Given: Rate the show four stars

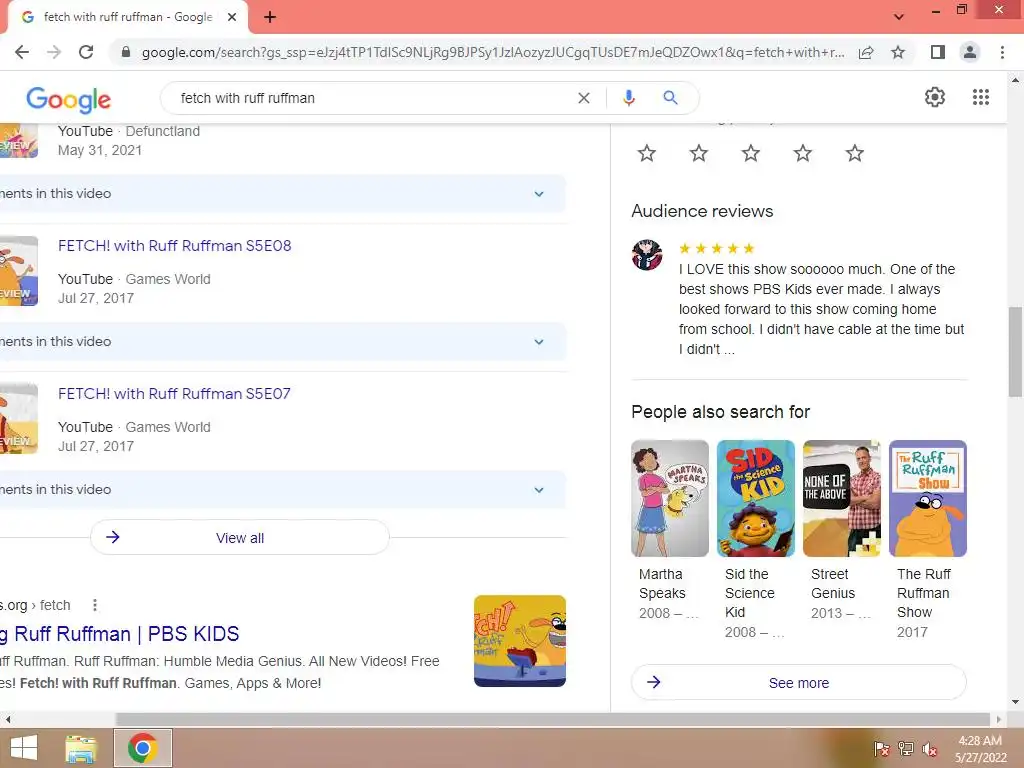Looking at the screenshot, I should click(x=803, y=153).
